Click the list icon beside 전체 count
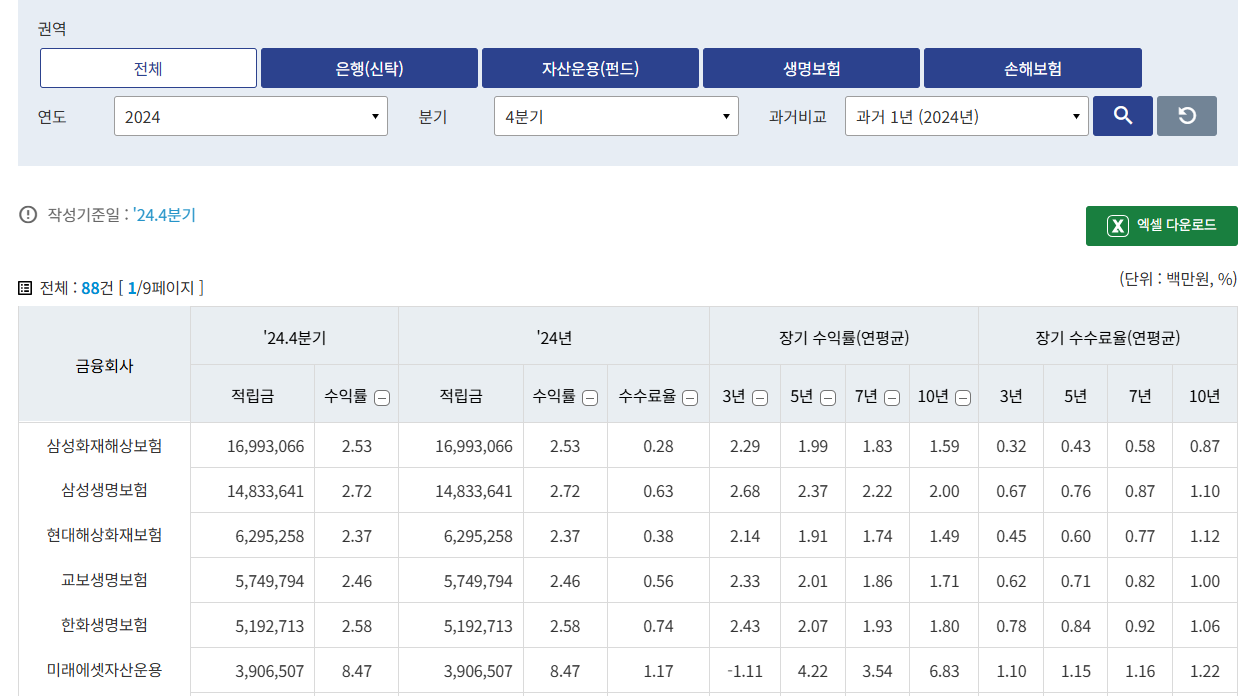Screen dimensions: 1252x696 tap(26, 288)
